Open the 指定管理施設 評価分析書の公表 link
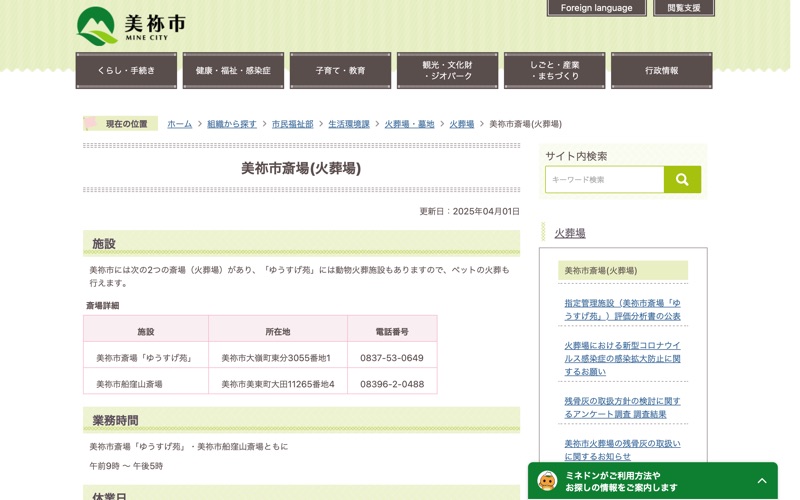This screenshot has width=800, height=500. [622, 310]
